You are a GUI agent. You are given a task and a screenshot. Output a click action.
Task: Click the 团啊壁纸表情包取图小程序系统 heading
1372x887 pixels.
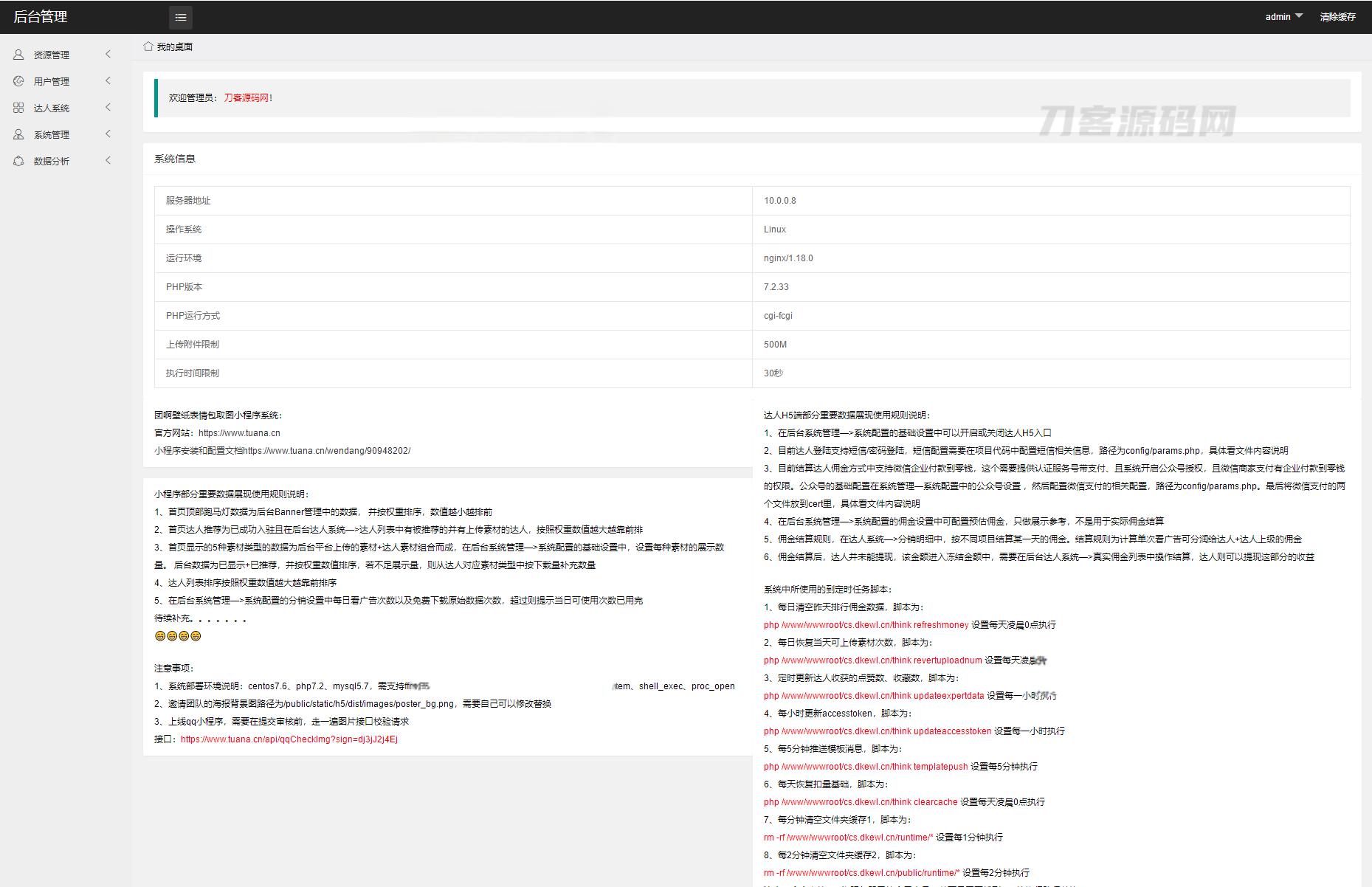coord(218,415)
